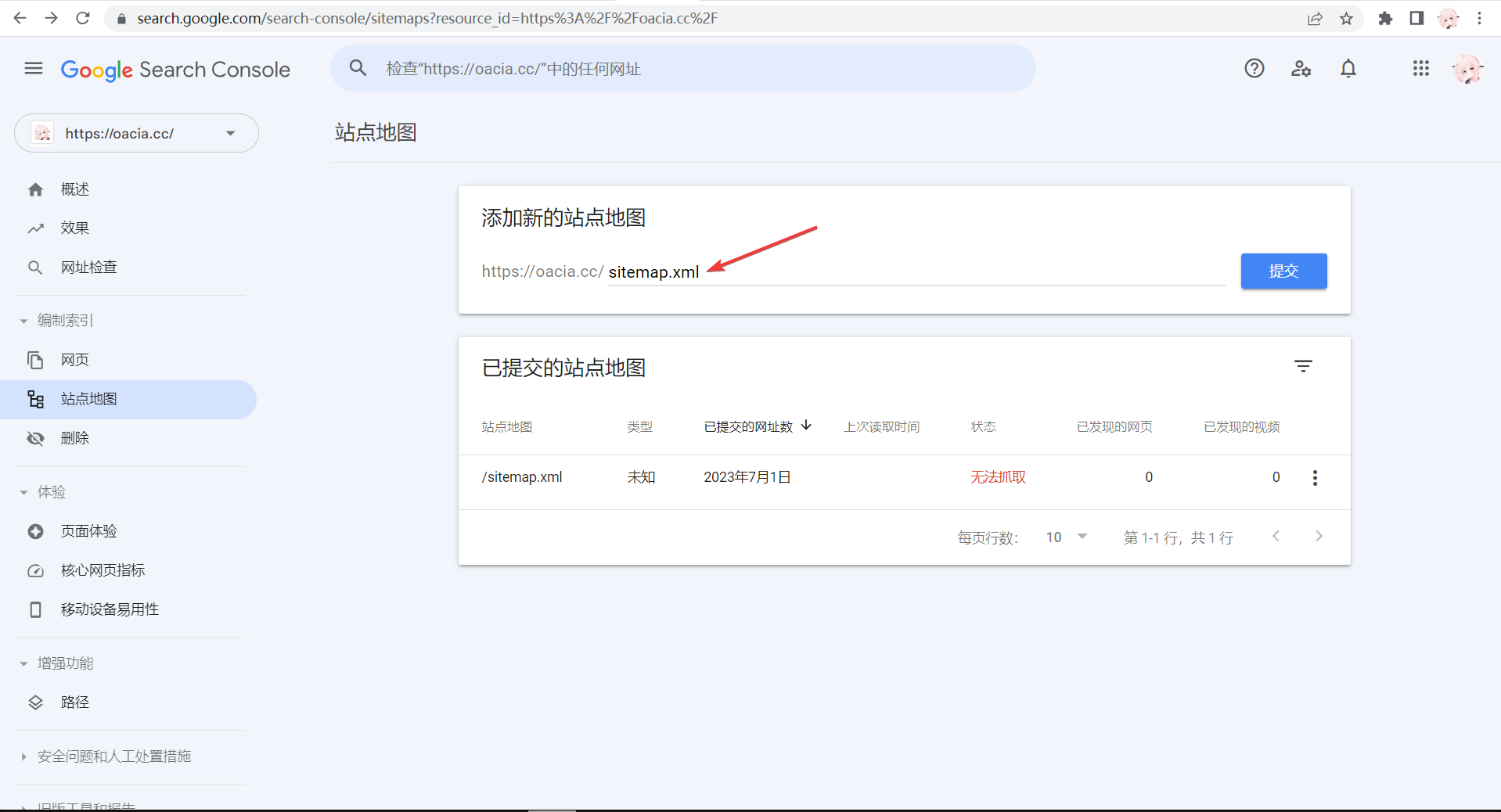
Task: Click the 提交 button
Action: pyautogui.click(x=1283, y=271)
